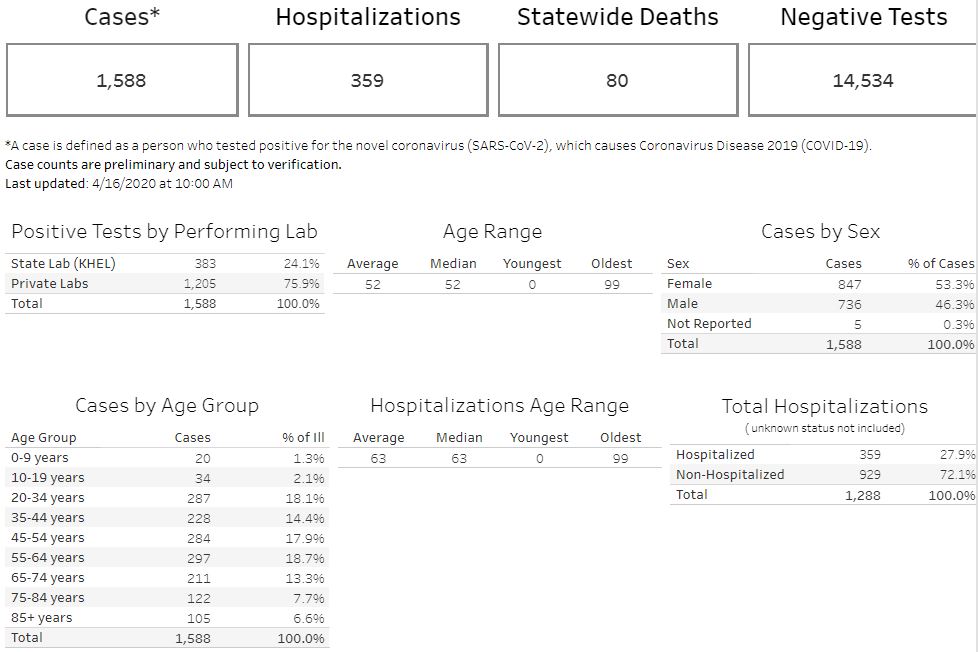Select the Private Labs row label

tap(49, 284)
